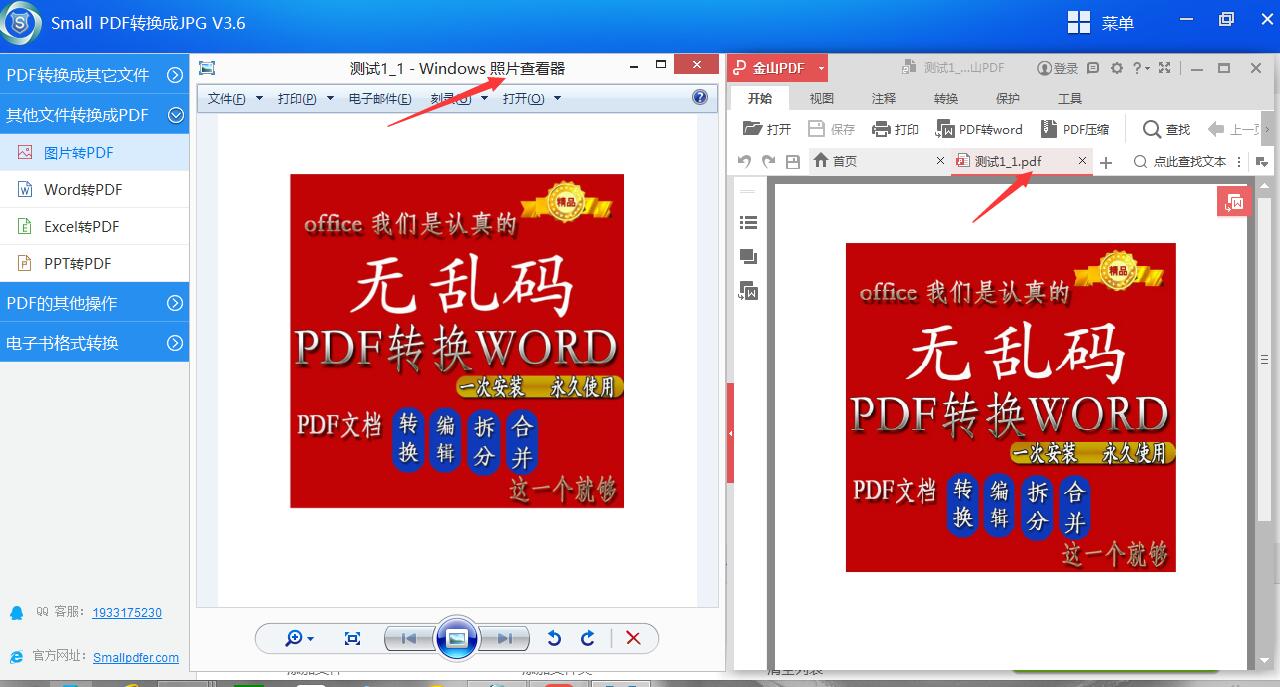Click 打开 folder button in 金山PDF
This screenshot has width=1280, height=687.
tap(767, 129)
